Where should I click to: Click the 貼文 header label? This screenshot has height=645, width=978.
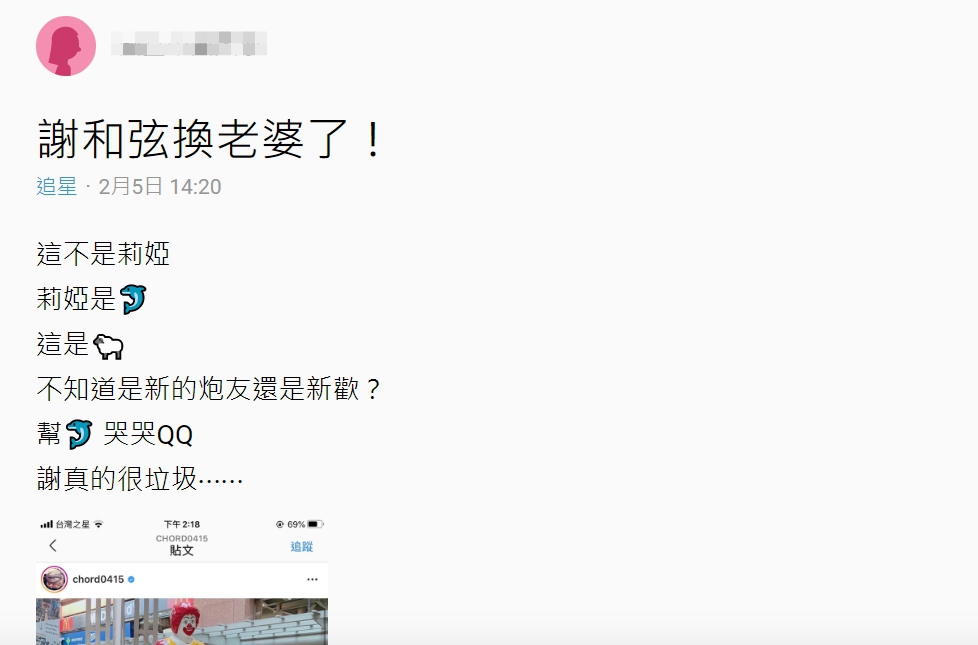pyautogui.click(x=182, y=551)
